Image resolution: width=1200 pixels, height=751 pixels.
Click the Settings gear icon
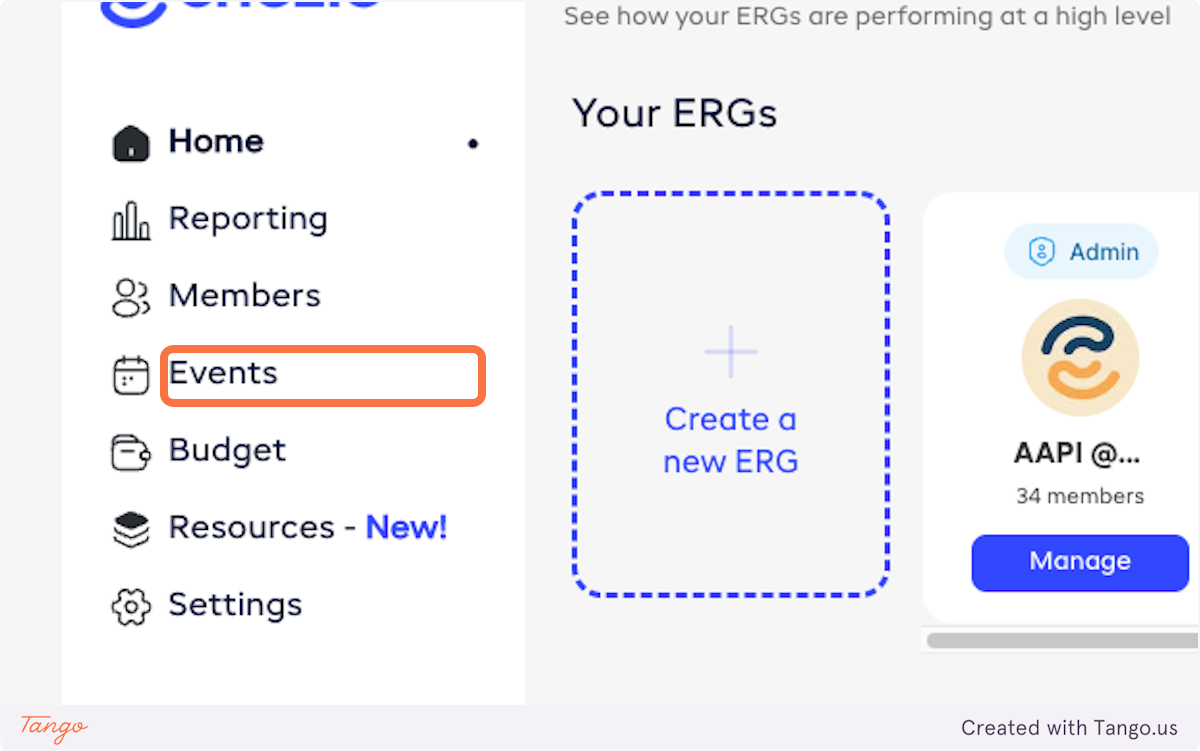(x=131, y=606)
